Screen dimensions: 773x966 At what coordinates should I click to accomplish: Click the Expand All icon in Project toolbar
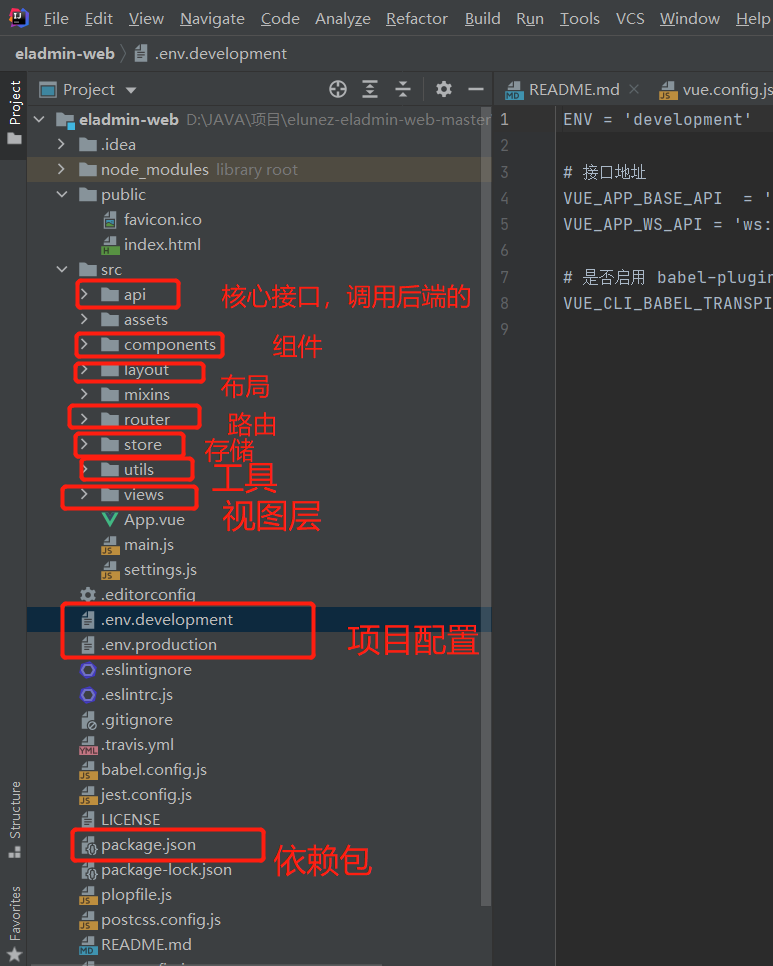click(370, 89)
